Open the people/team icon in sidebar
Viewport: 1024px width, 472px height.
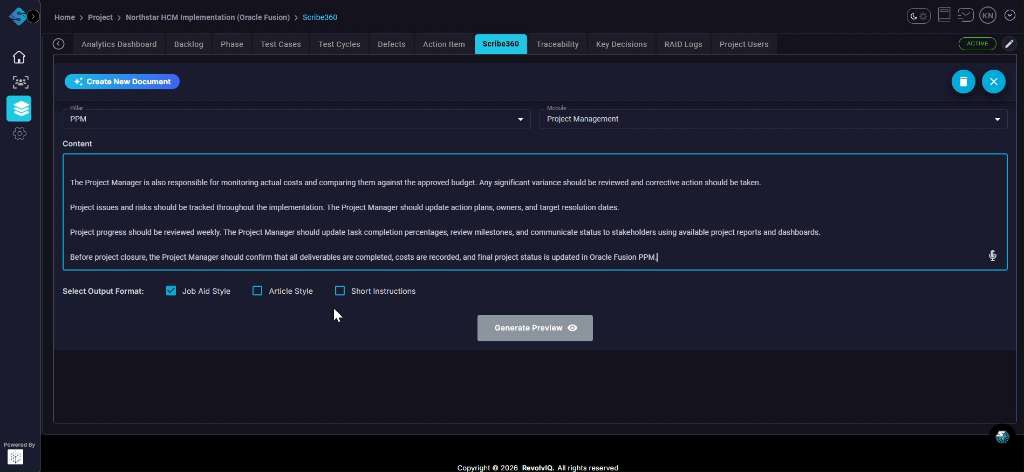tap(20, 82)
